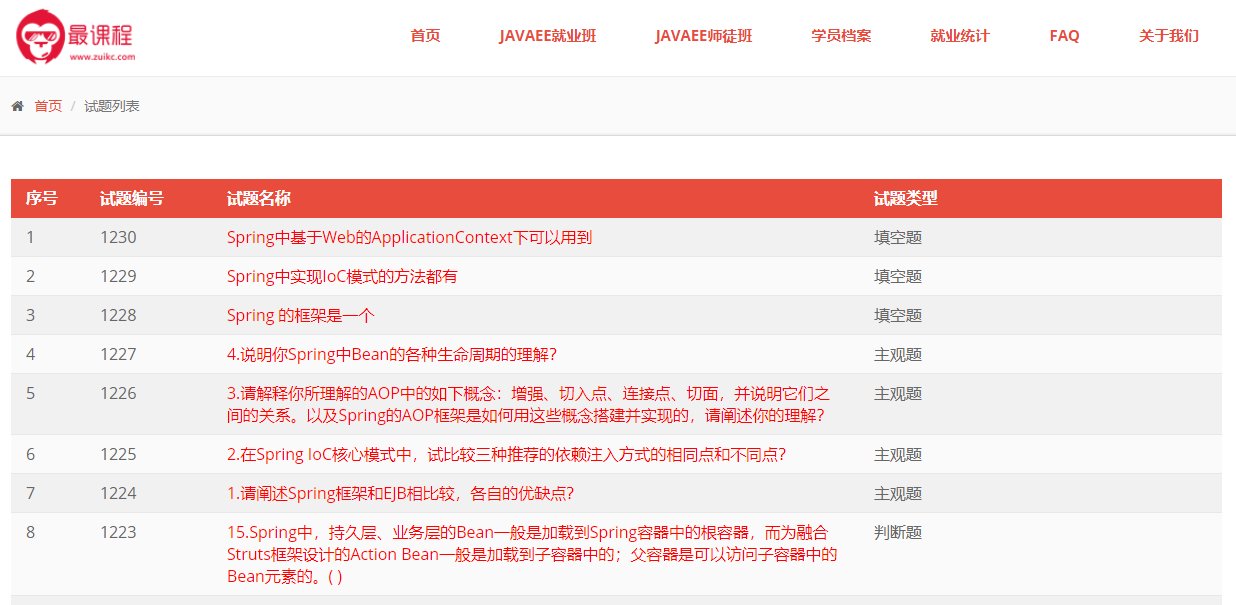The width and height of the screenshot is (1236, 605).
Task: Click the 最课程 monkey logo
Action: 75,37
